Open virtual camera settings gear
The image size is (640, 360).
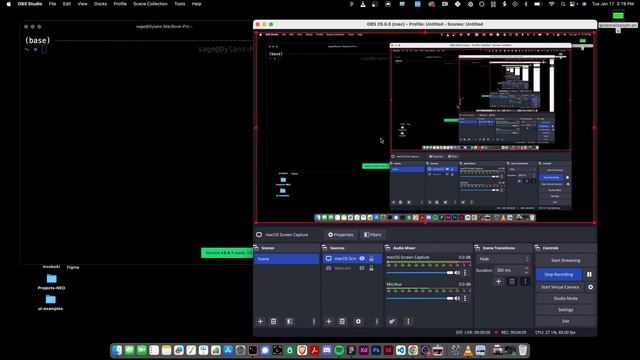(x=590, y=287)
